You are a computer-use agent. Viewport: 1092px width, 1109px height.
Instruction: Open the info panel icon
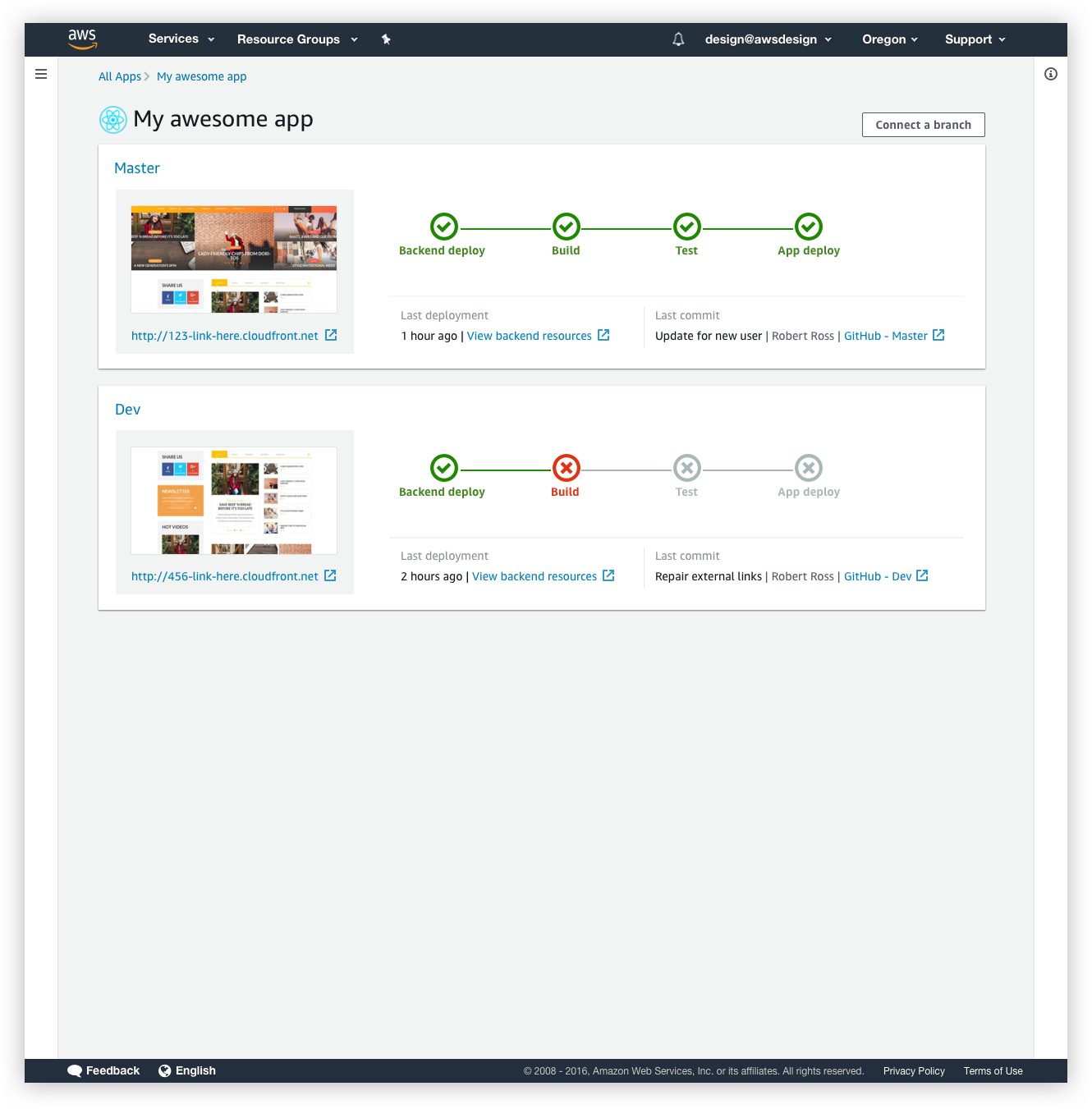[1051, 74]
